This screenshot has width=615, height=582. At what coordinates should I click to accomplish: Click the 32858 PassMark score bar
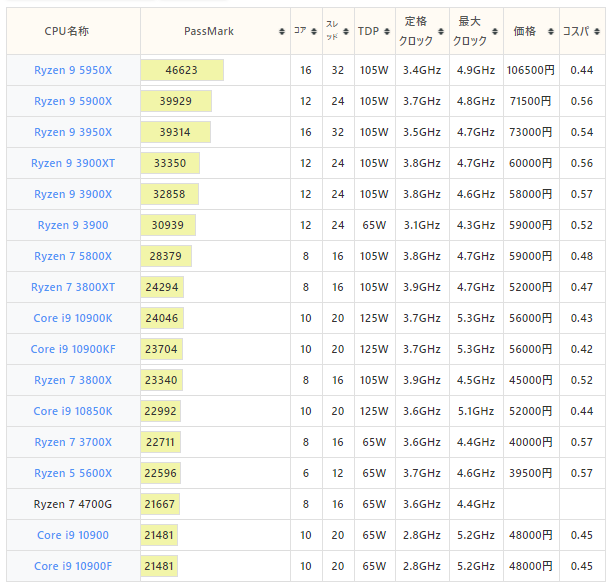pos(170,194)
